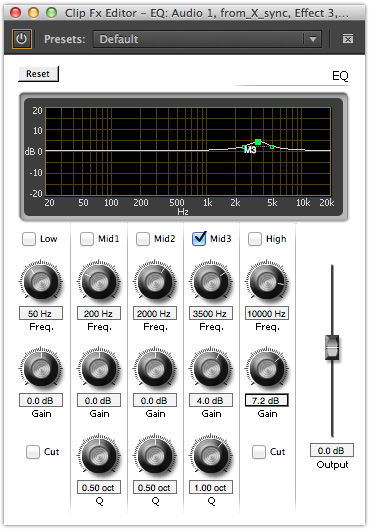Minimize the Clip Fx Editor window
Image resolution: width=374 pixels, height=531 pixels.
point(34,13)
